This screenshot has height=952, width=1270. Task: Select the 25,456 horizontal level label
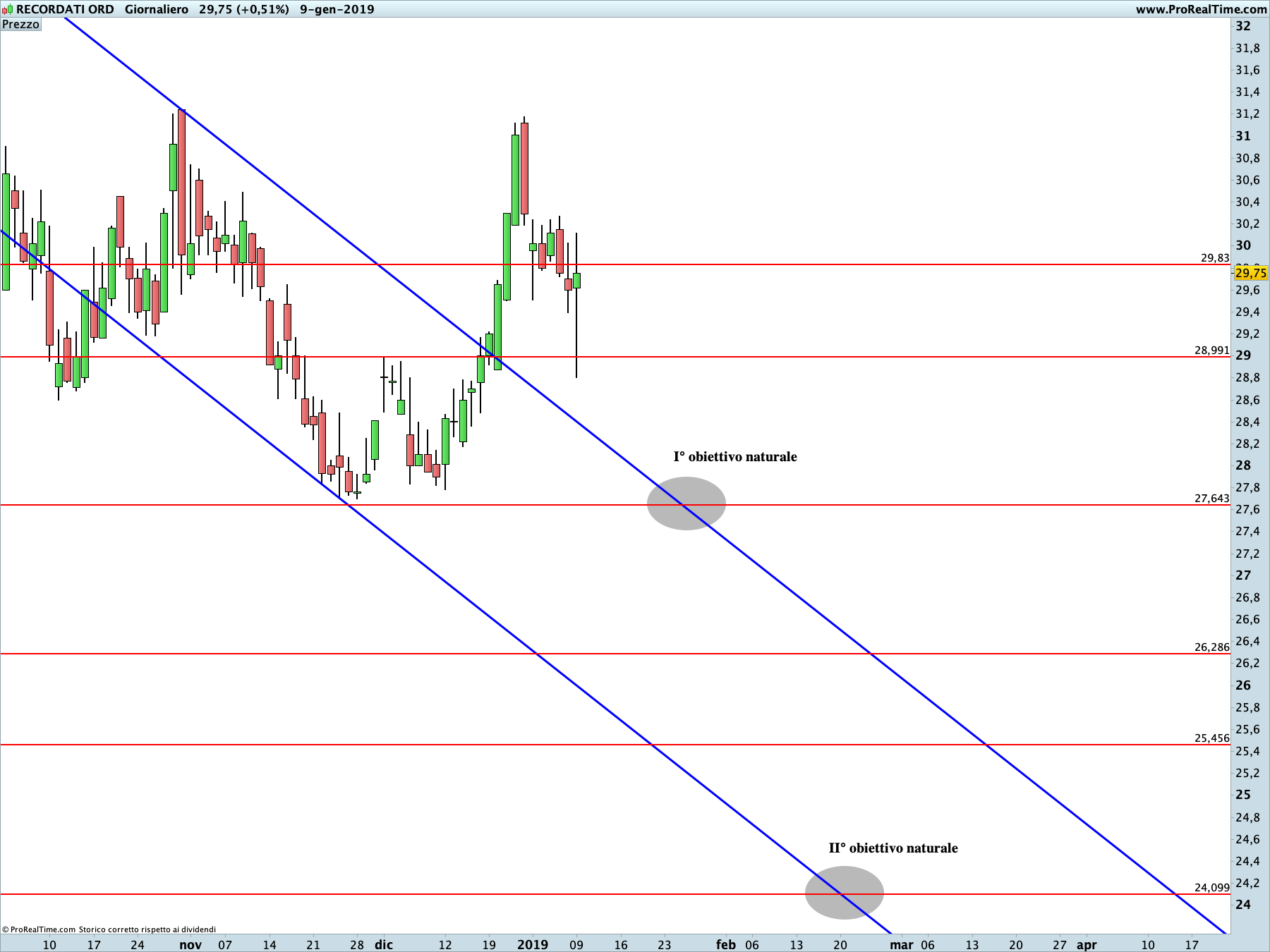pos(1211,738)
